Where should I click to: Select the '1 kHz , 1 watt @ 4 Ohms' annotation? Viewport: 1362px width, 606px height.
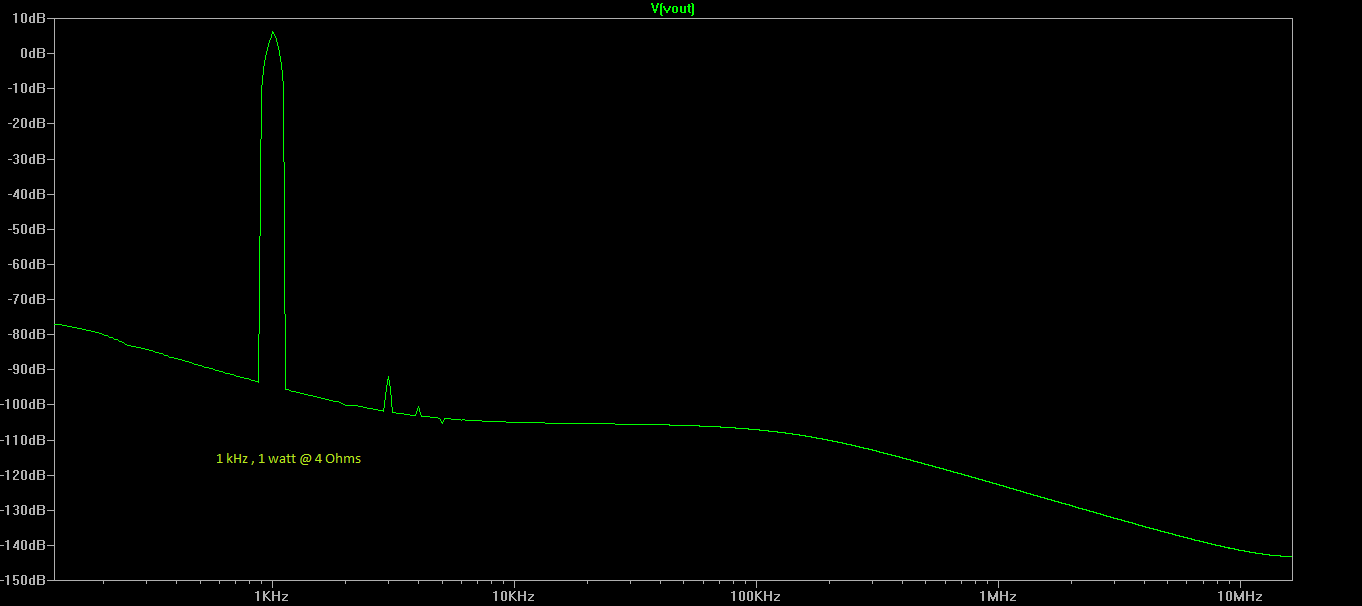click(x=288, y=459)
